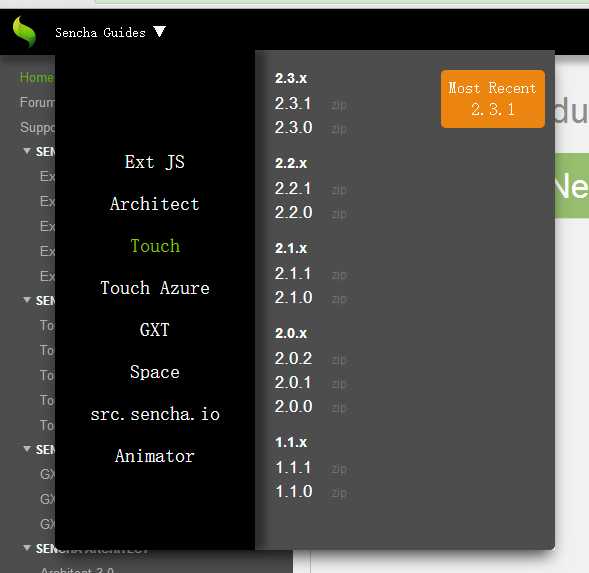
Task: Download the 2.1.1 zip
Action: [339, 275]
